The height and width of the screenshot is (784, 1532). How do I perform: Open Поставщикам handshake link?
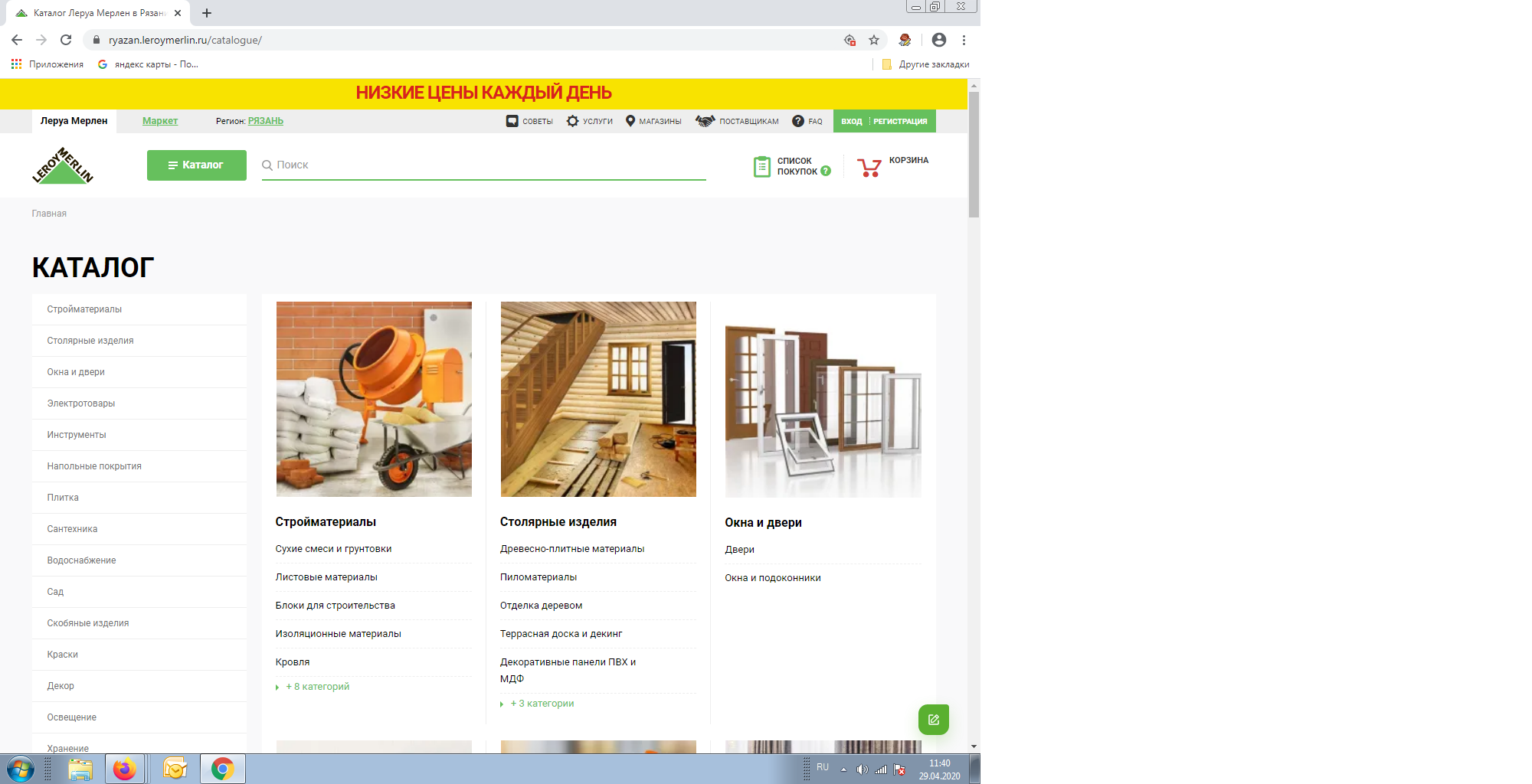737,121
